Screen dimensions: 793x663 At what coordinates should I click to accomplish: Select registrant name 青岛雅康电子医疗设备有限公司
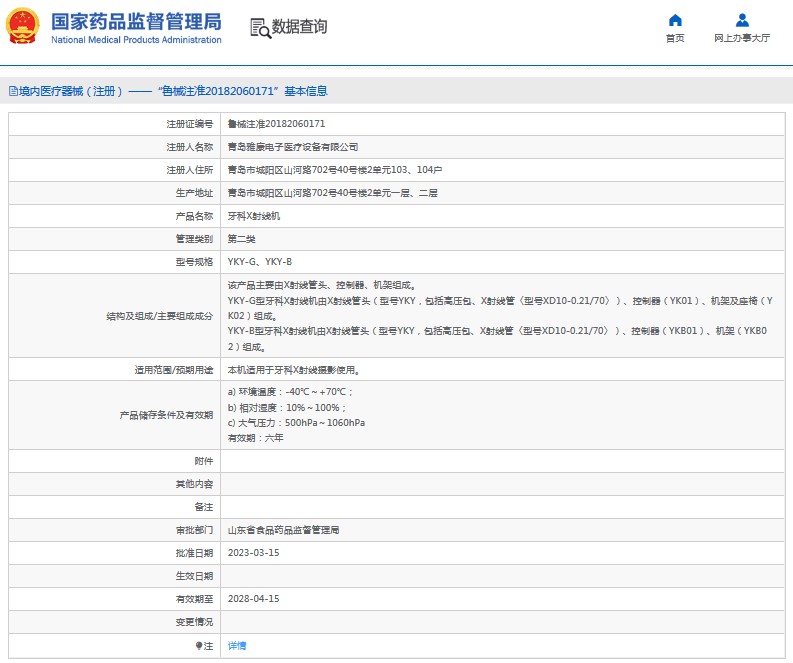coord(293,147)
